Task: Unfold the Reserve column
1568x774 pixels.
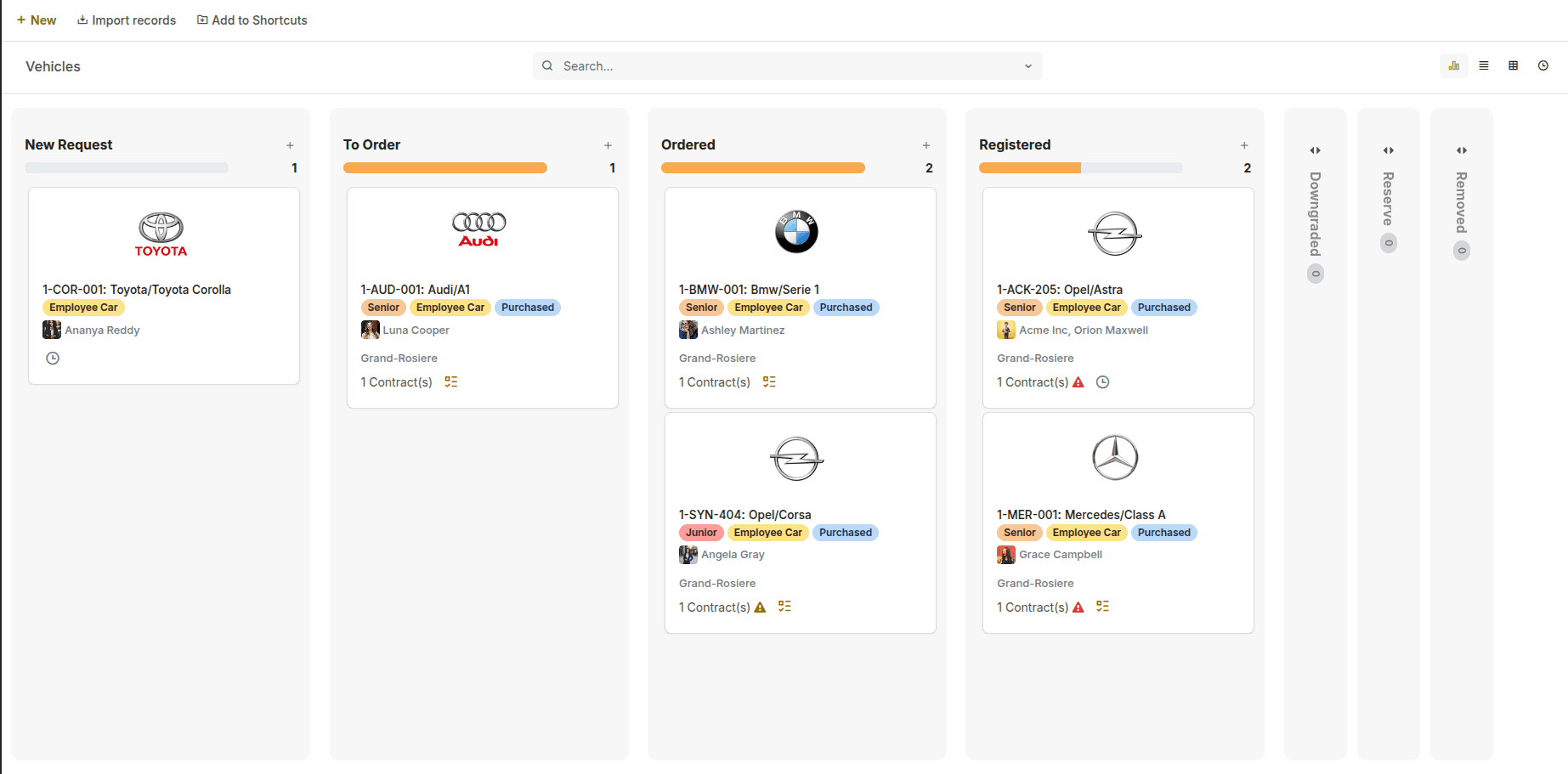Action: click(x=1388, y=150)
